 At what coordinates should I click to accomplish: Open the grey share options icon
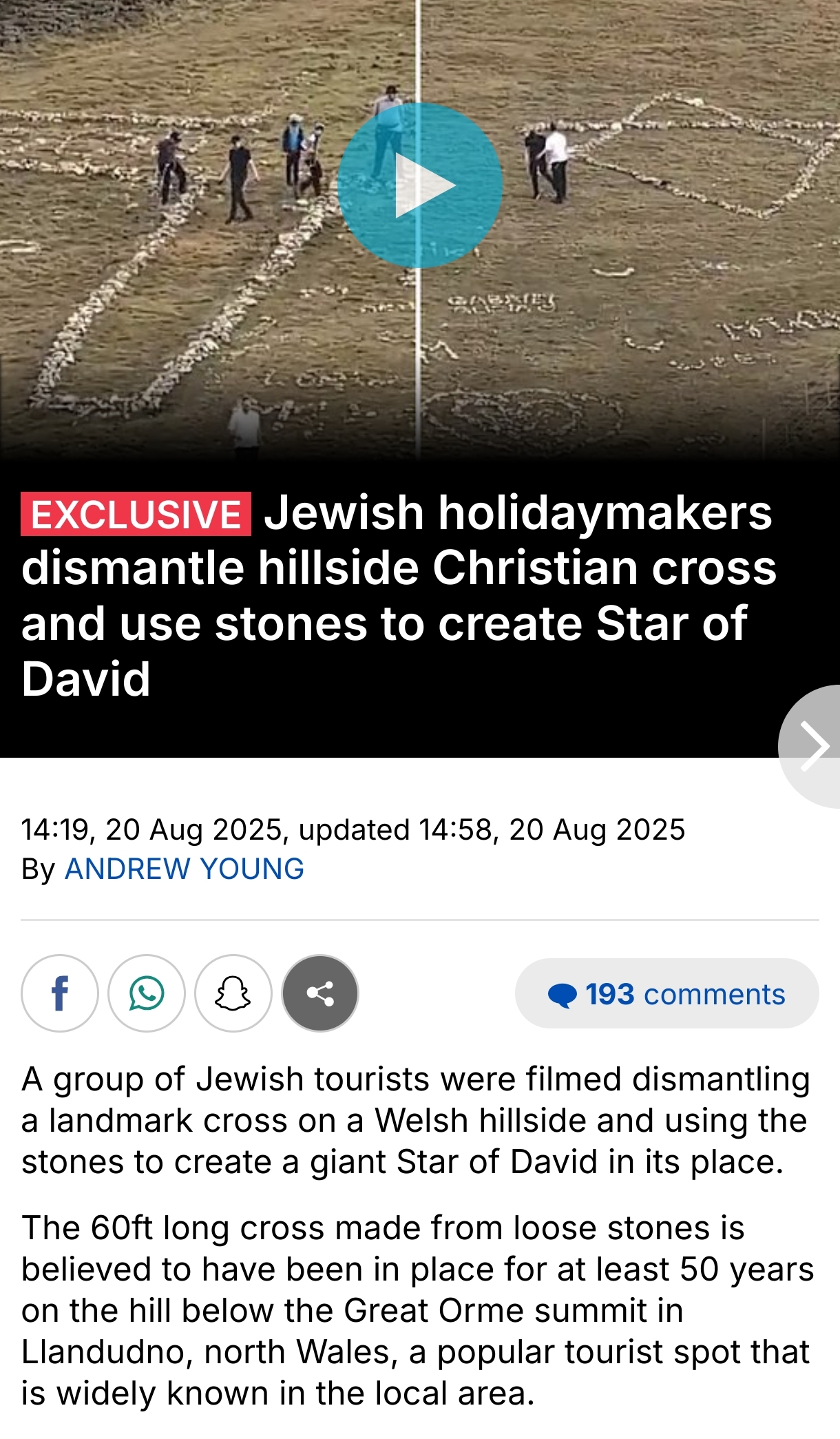[320, 993]
